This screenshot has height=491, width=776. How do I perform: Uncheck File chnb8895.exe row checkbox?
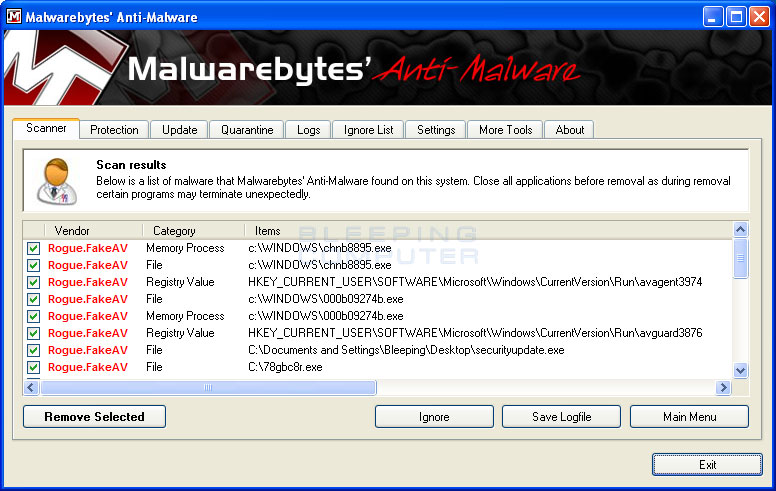[33, 265]
